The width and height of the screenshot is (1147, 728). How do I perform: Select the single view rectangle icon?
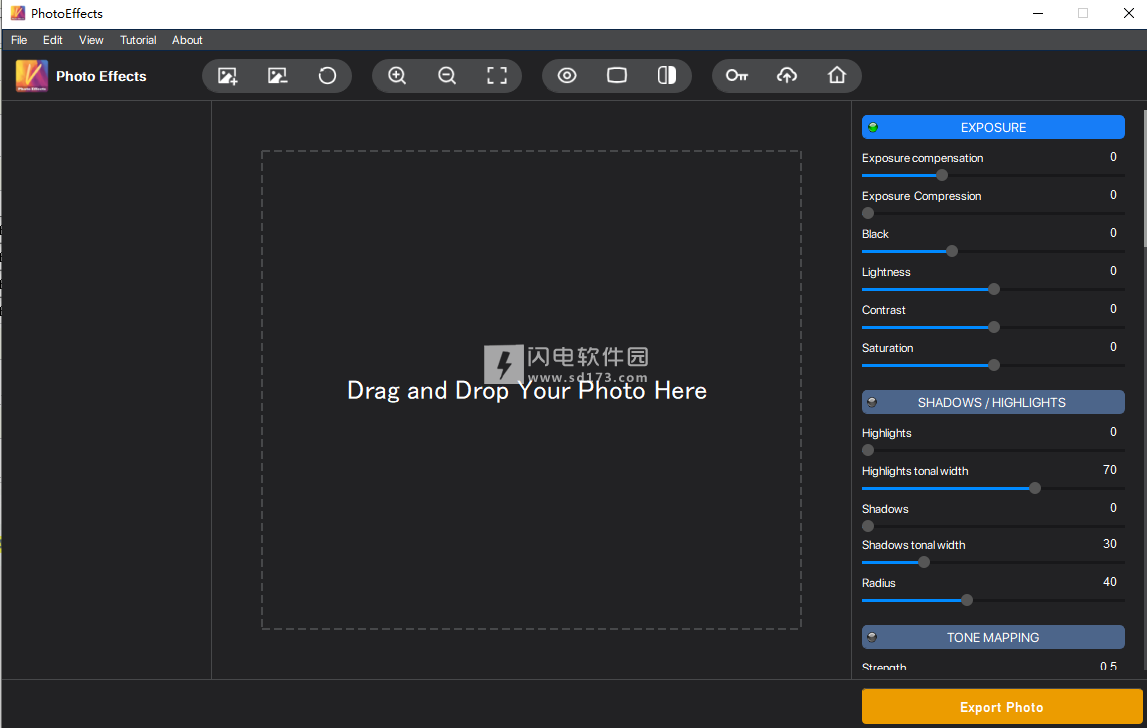tap(617, 75)
